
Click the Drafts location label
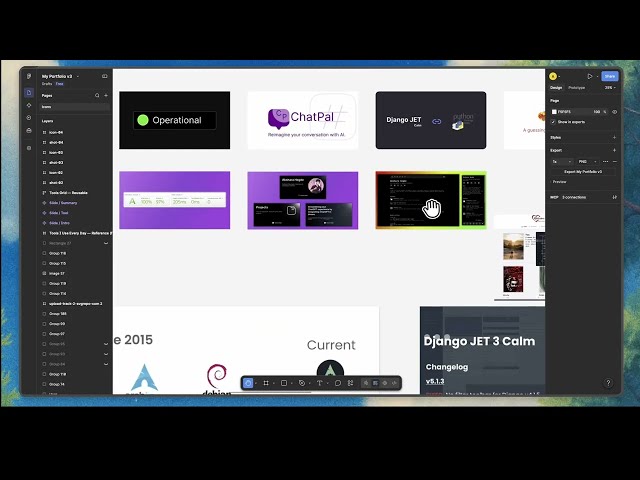[47, 84]
